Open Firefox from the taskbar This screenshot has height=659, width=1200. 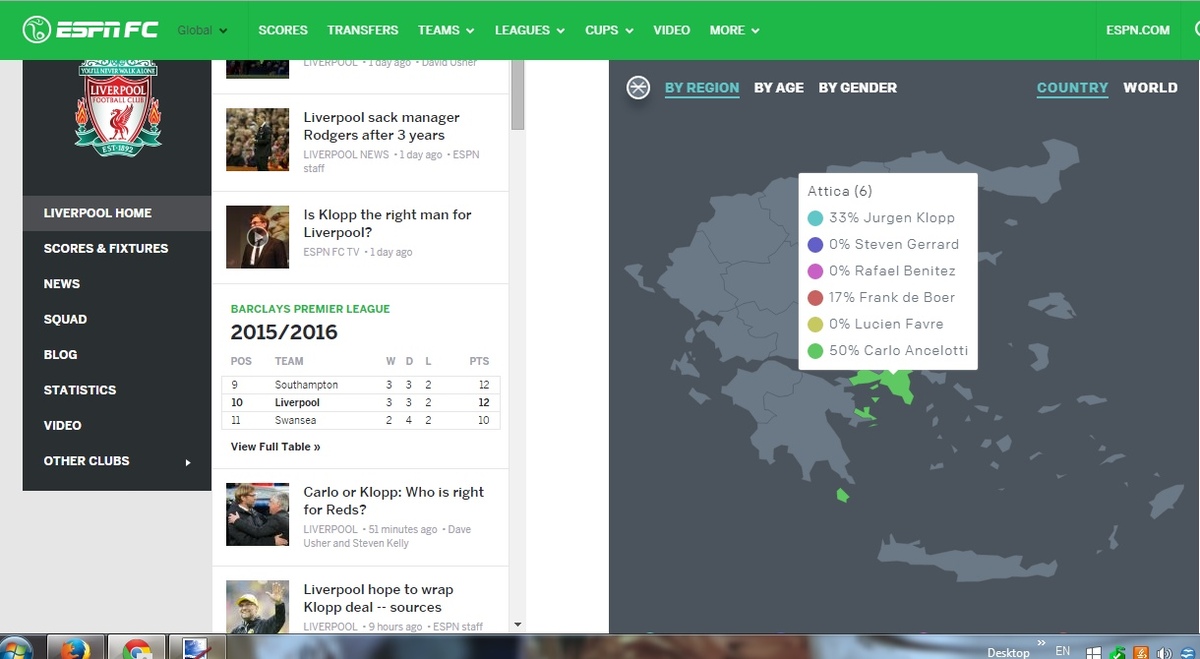(76, 648)
